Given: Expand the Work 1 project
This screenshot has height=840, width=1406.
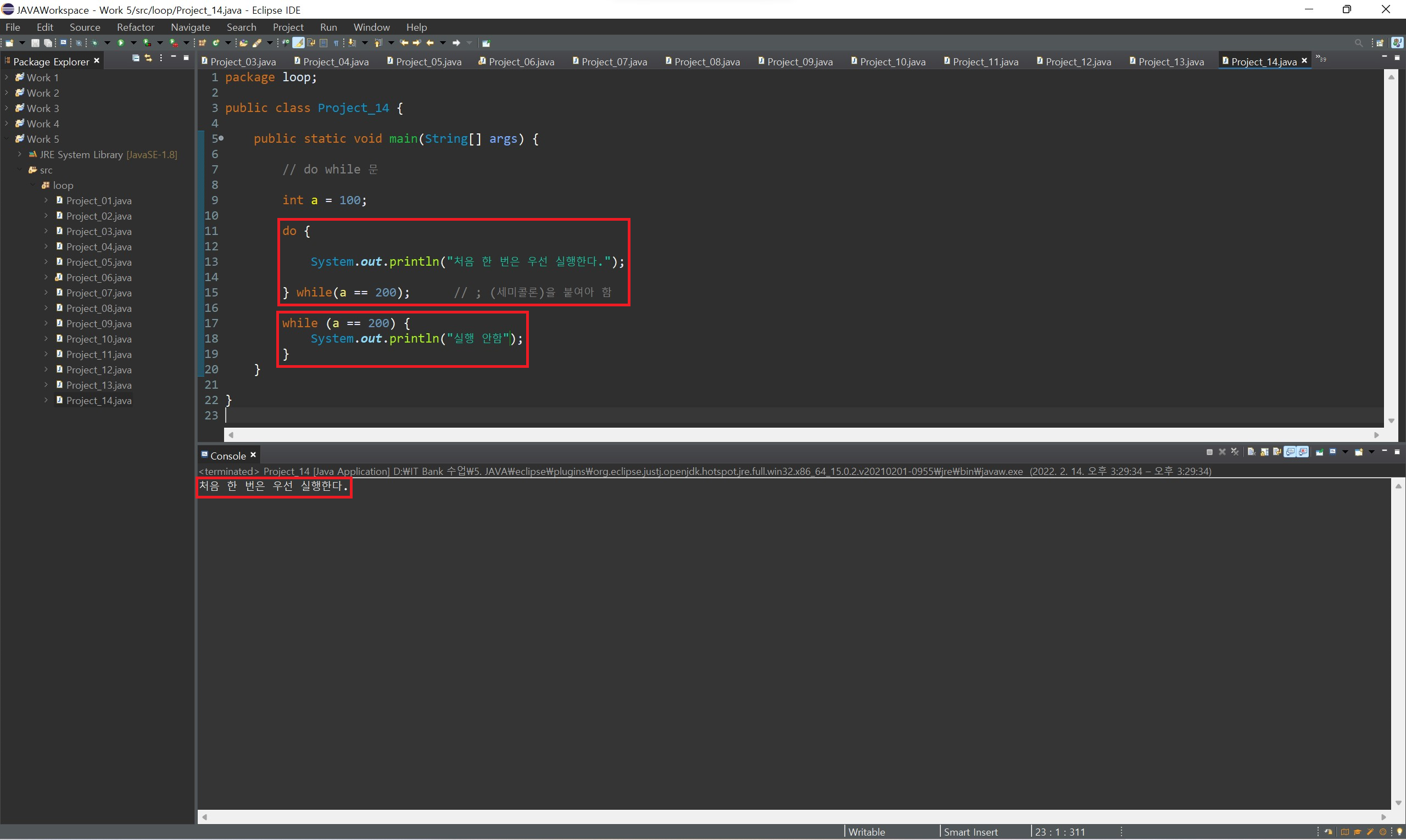Looking at the screenshot, I should pos(6,77).
